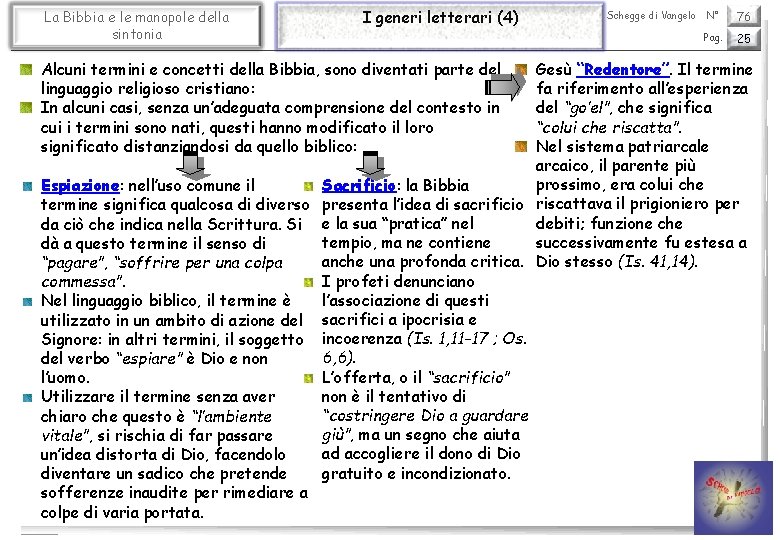
Task: Open the "Redentore" hyperlink
Action: click(623, 70)
